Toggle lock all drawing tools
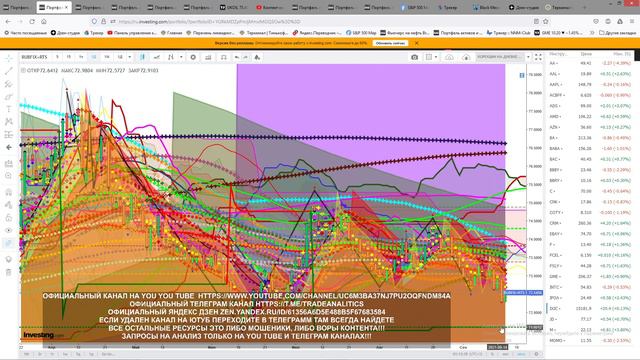Image resolution: width=640 pixels, height=360 pixels. [x=9, y=218]
